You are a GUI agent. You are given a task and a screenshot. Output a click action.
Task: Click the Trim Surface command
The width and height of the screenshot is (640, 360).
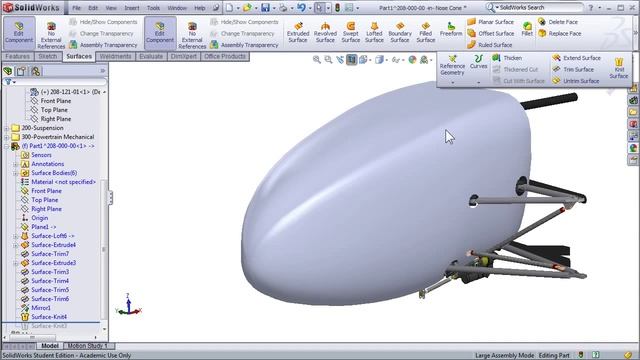(x=573, y=69)
